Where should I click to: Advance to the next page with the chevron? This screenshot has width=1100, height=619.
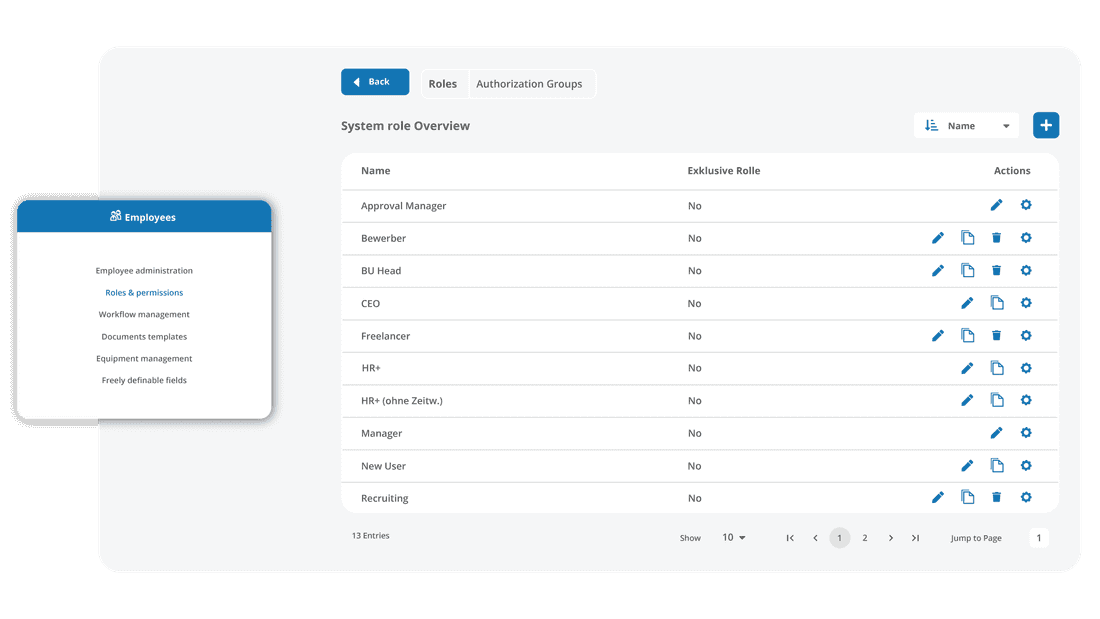tap(890, 537)
